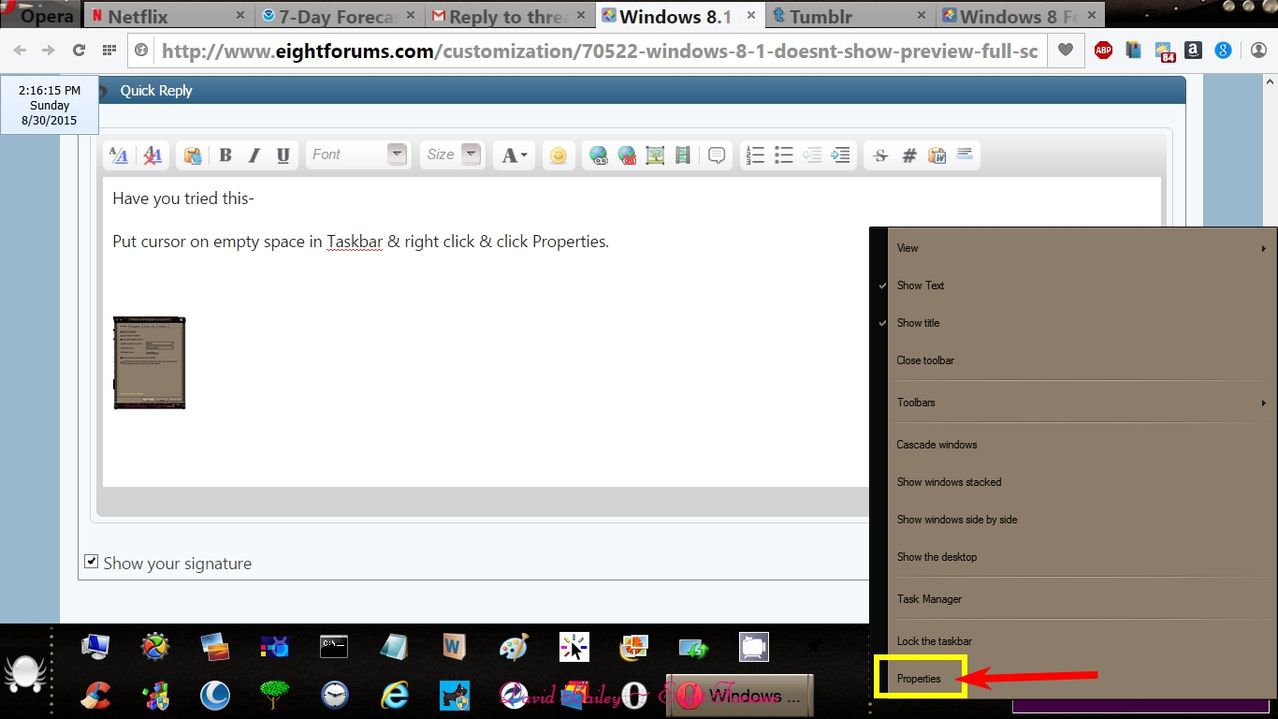Open the text color picker dropdown
This screenshot has height=719, width=1278.
point(514,155)
